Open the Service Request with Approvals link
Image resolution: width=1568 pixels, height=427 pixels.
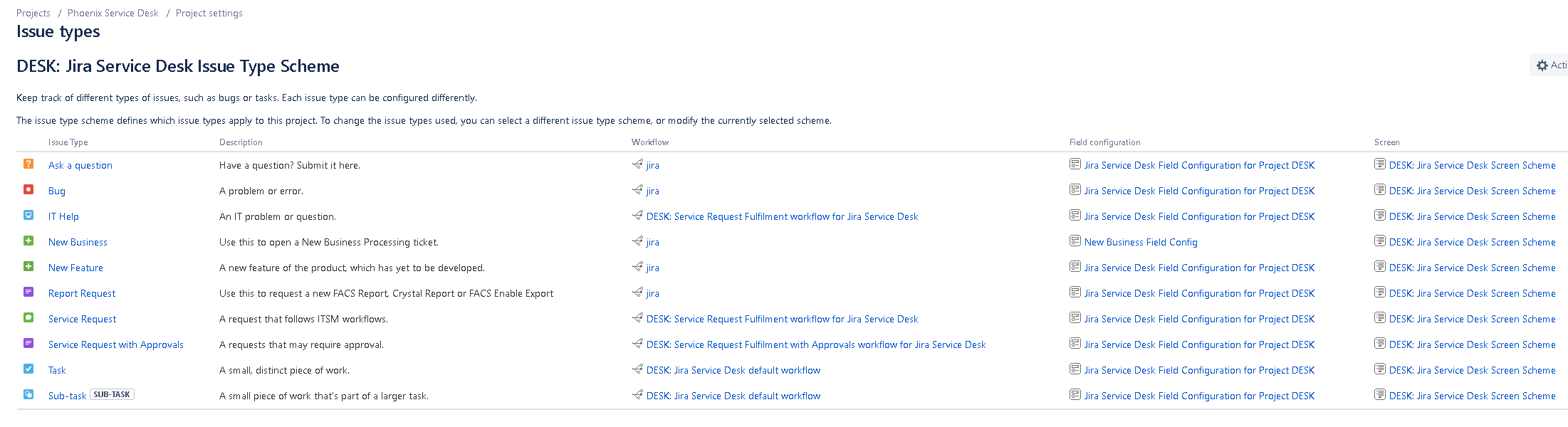[x=116, y=344]
